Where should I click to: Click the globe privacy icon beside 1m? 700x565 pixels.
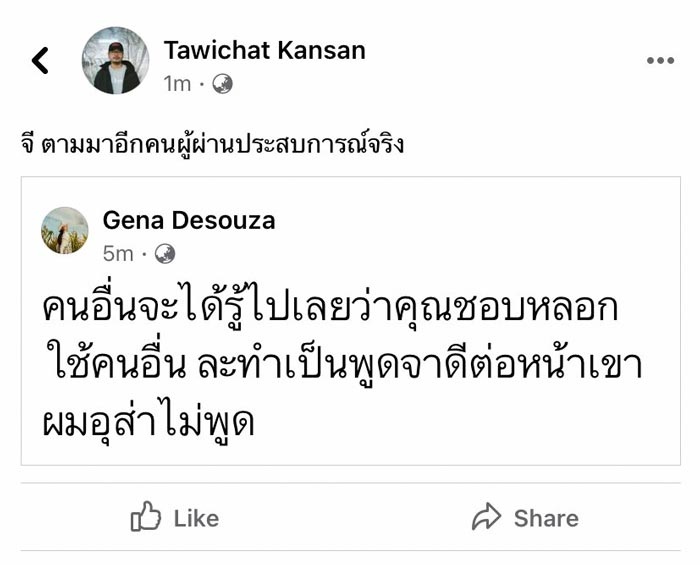pos(223,84)
